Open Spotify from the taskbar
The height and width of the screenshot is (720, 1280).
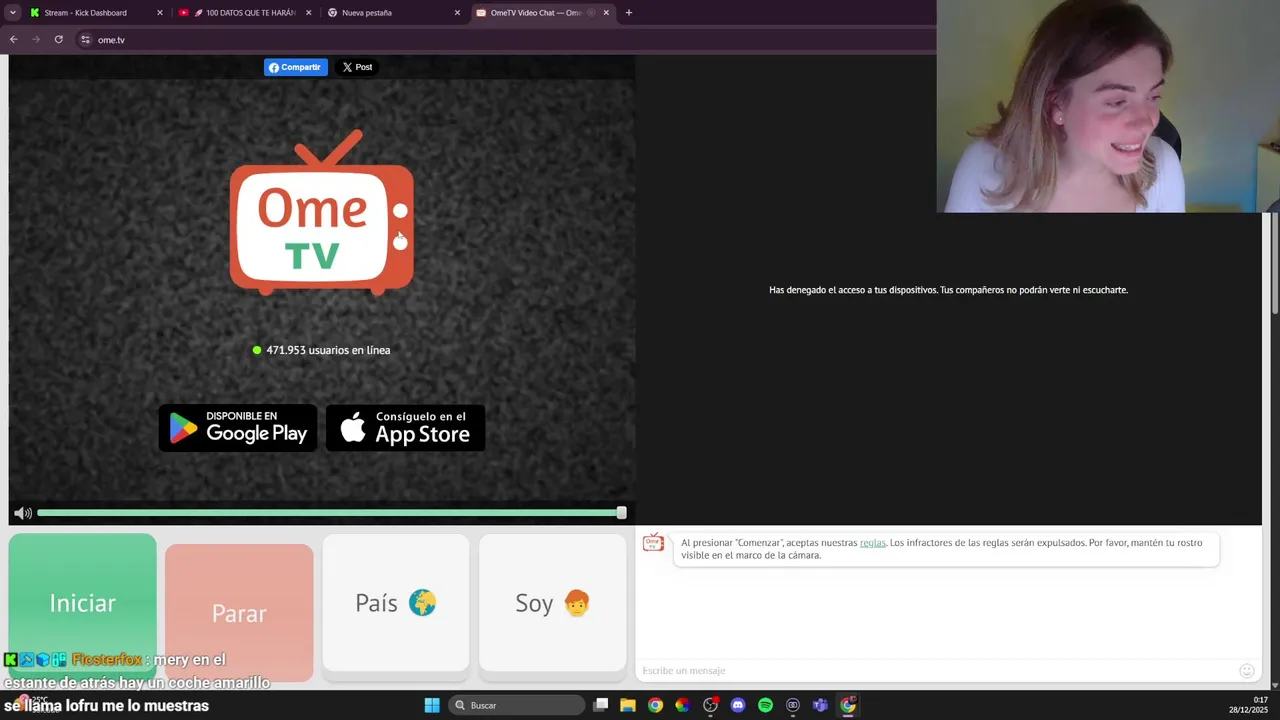765,705
